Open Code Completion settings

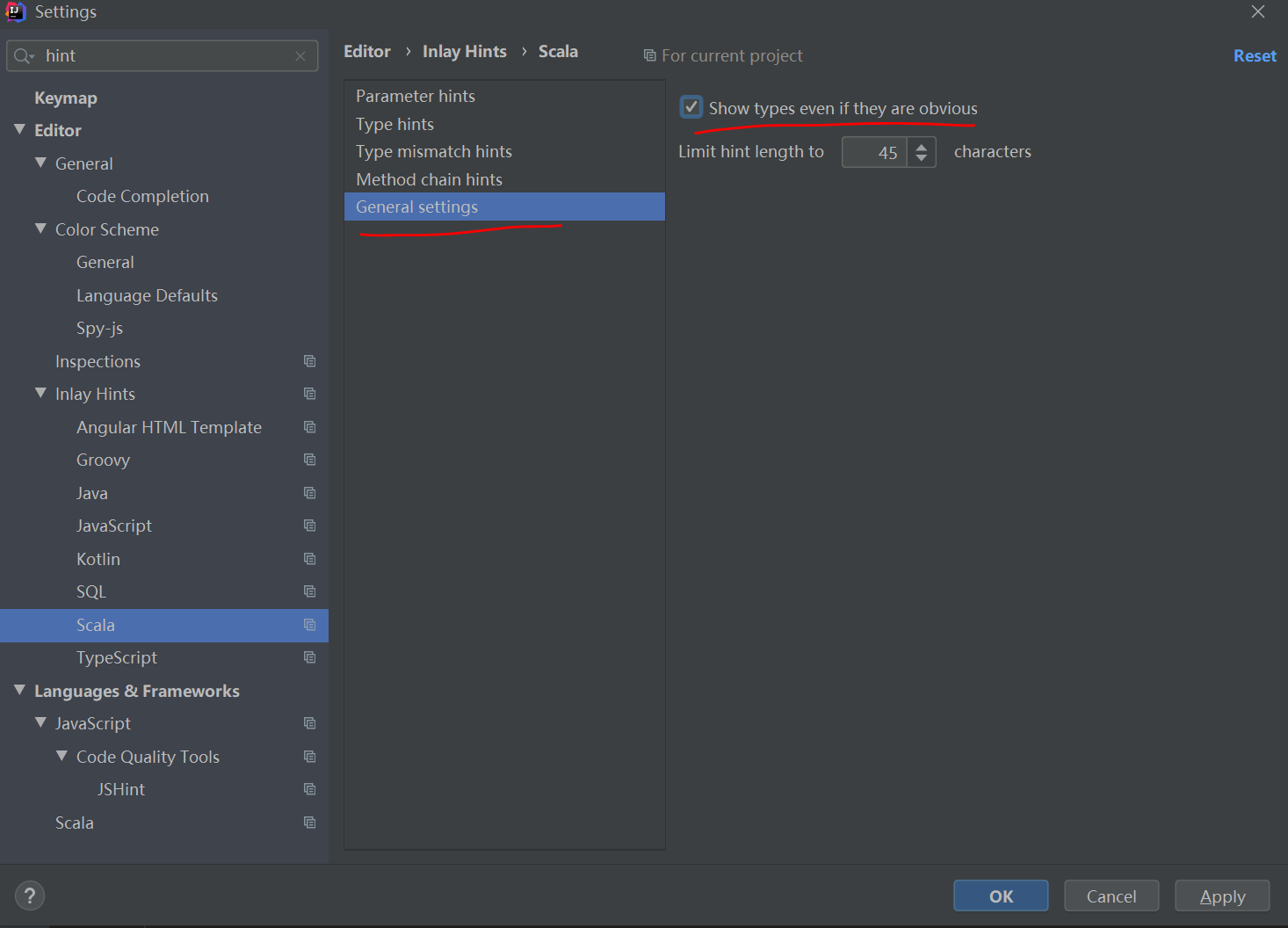click(x=142, y=196)
